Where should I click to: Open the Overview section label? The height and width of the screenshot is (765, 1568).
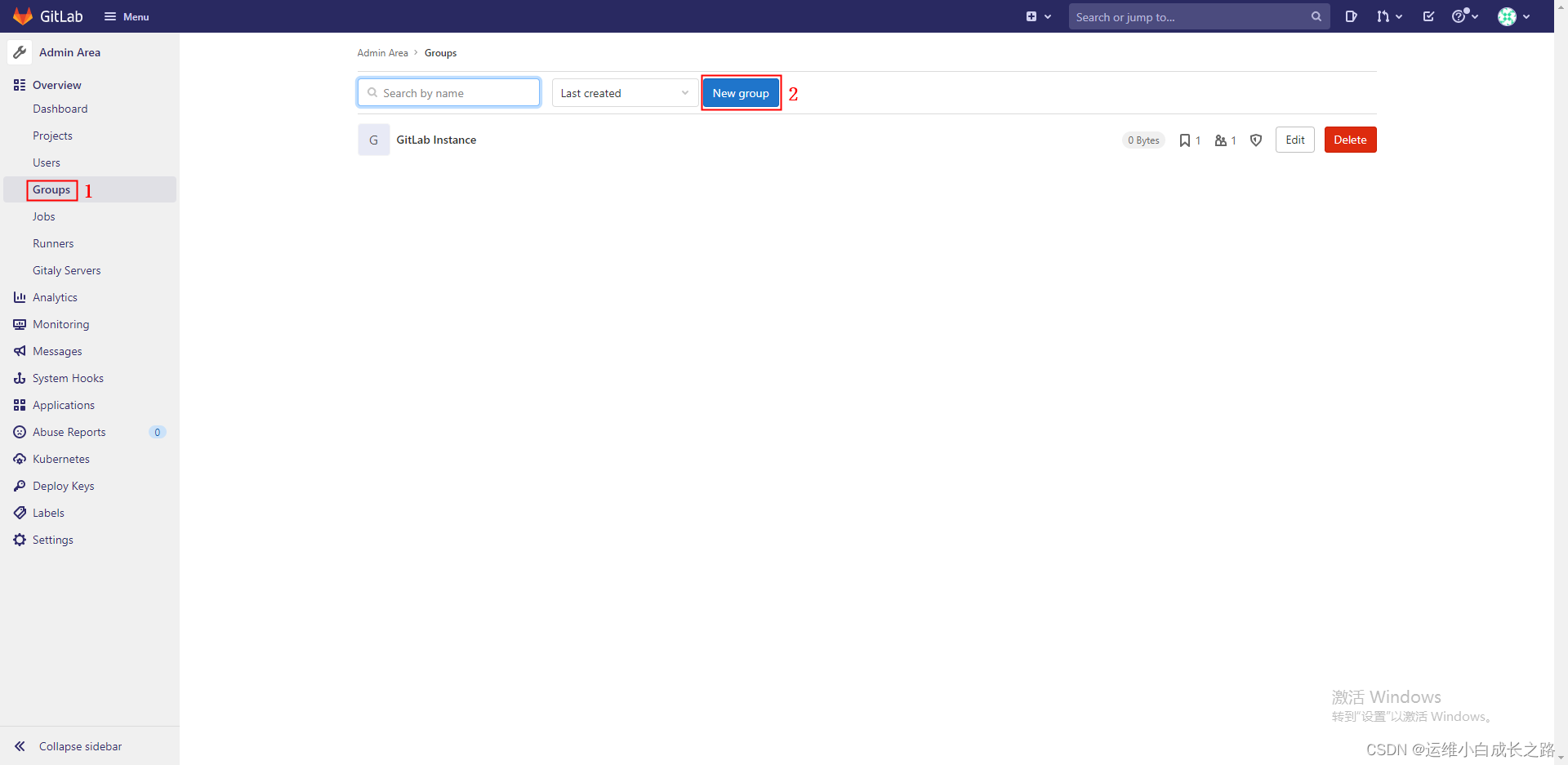point(56,85)
